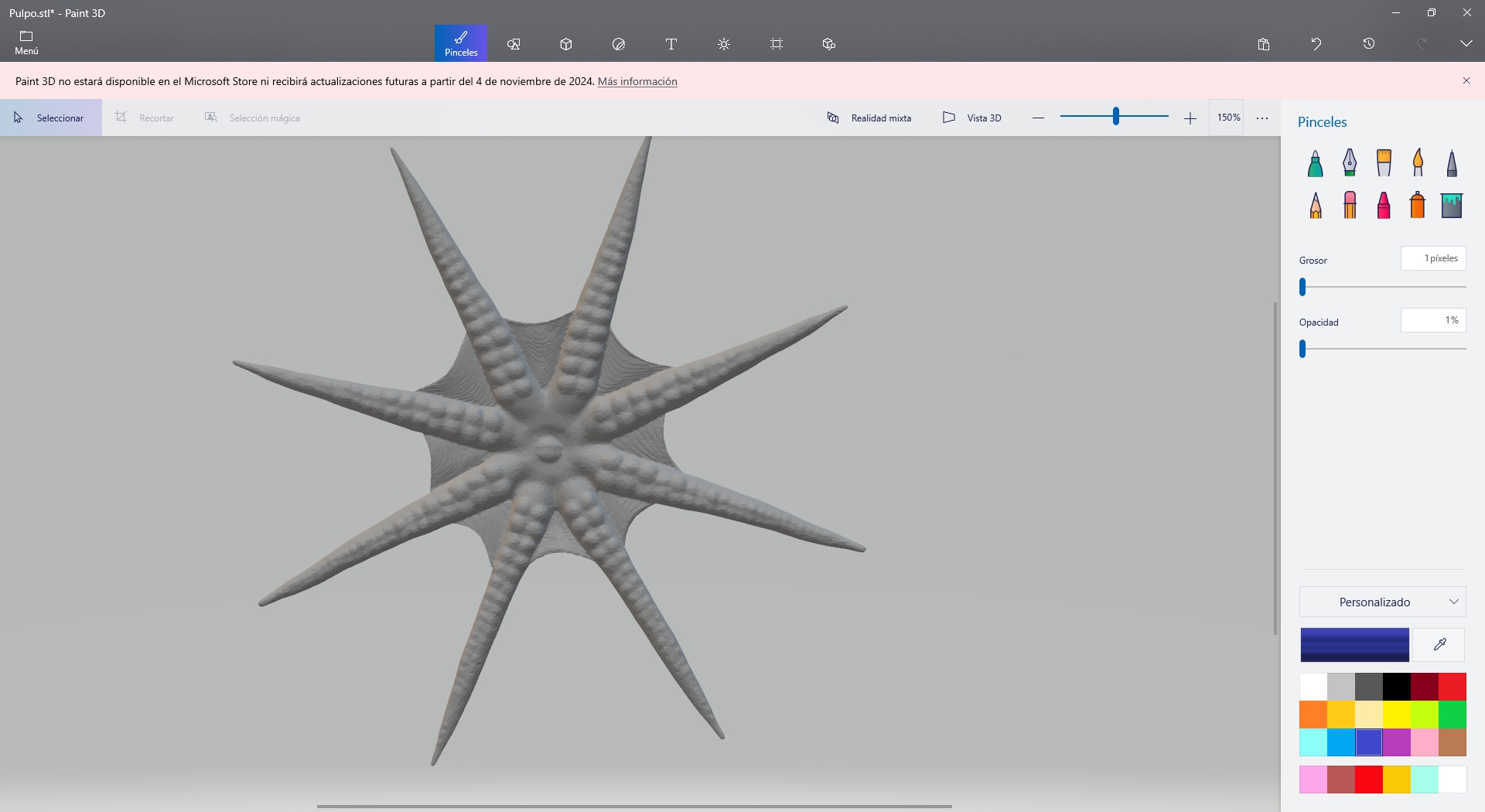
Task: Select the Pinceles tab
Action: click(461, 43)
